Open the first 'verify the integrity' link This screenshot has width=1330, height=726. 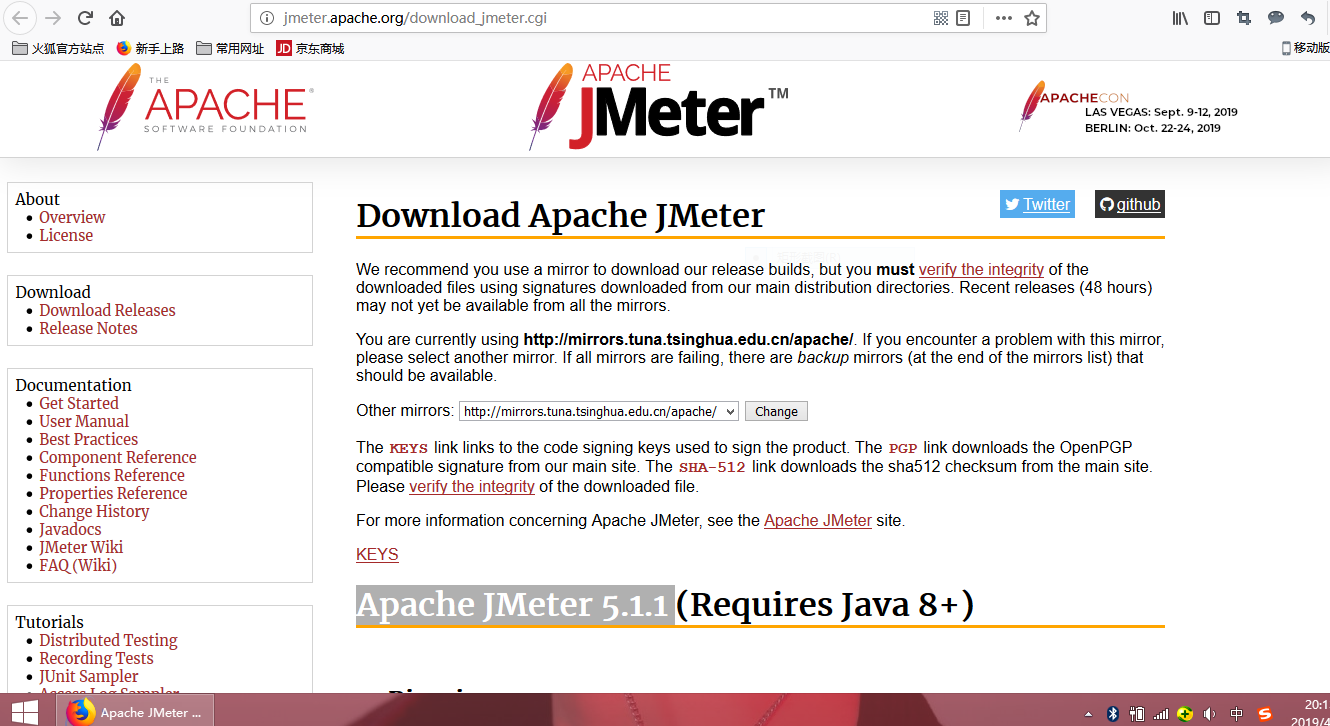pyautogui.click(x=981, y=269)
